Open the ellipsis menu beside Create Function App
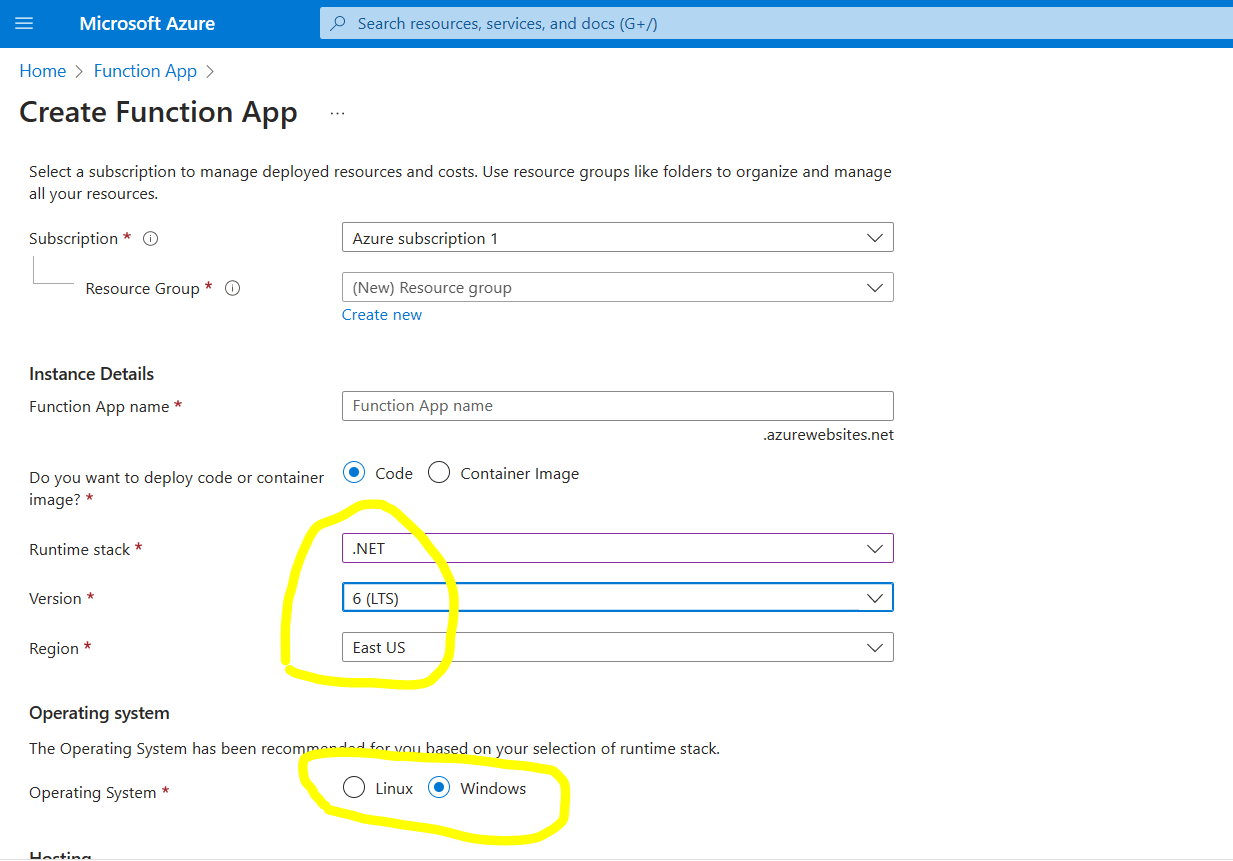 pyautogui.click(x=337, y=113)
